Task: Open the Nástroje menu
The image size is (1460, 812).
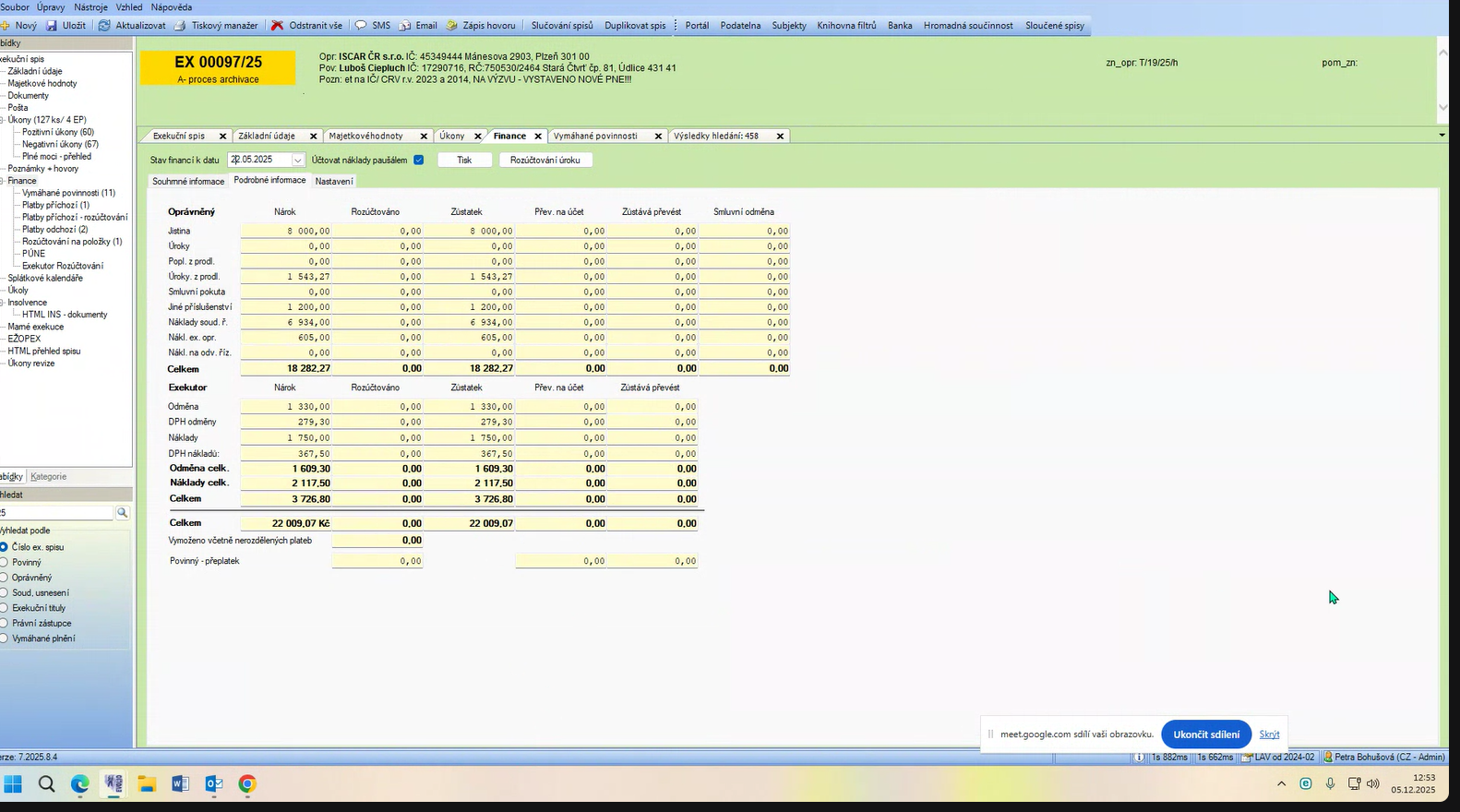Action: pyautogui.click(x=90, y=7)
